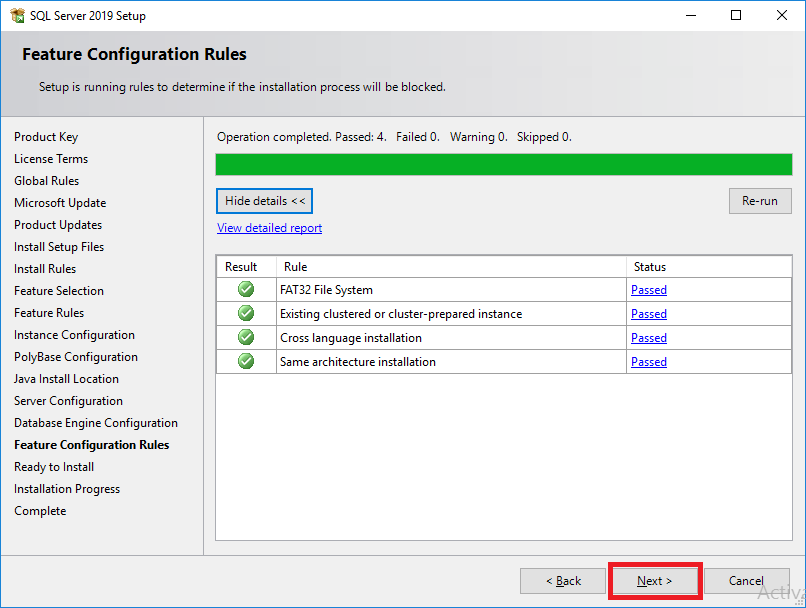Click FAT32 File System rule text
Image resolution: width=806 pixels, height=608 pixels.
(326, 290)
